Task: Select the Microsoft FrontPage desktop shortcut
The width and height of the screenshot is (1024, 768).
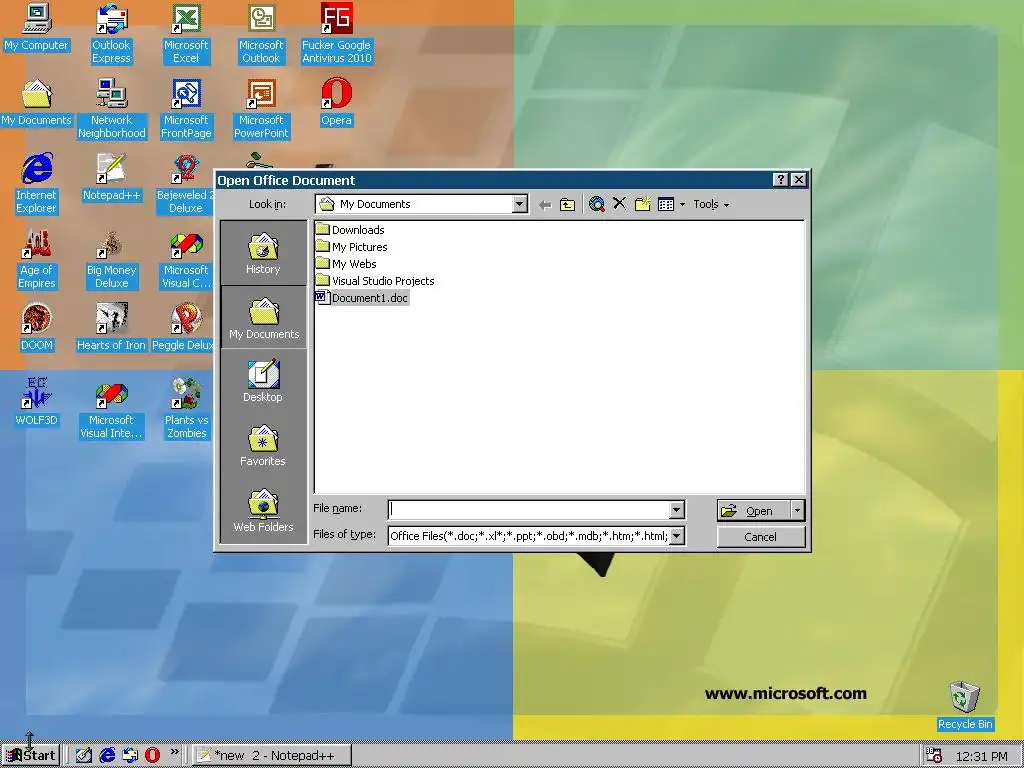Action: point(186,109)
